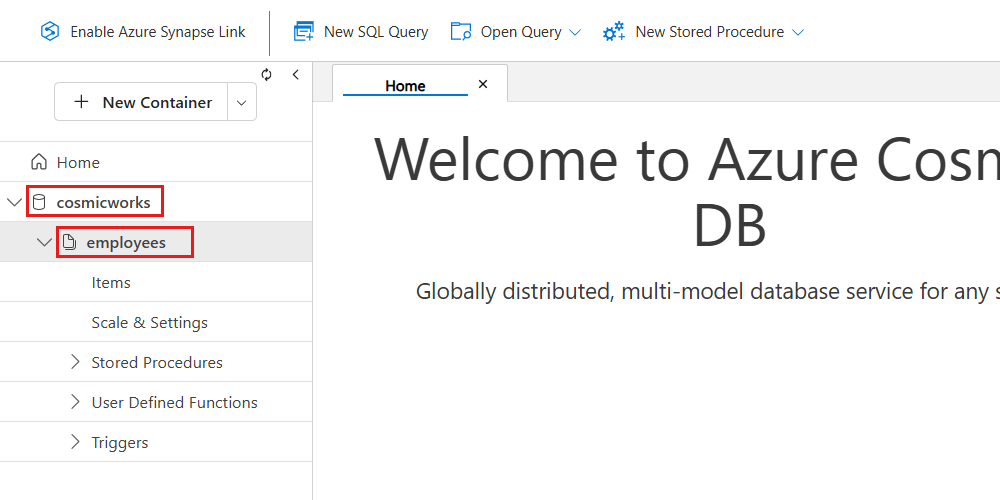1000x500 pixels.
Task: Expand the Open Query dropdown chevron
Action: pos(575,32)
